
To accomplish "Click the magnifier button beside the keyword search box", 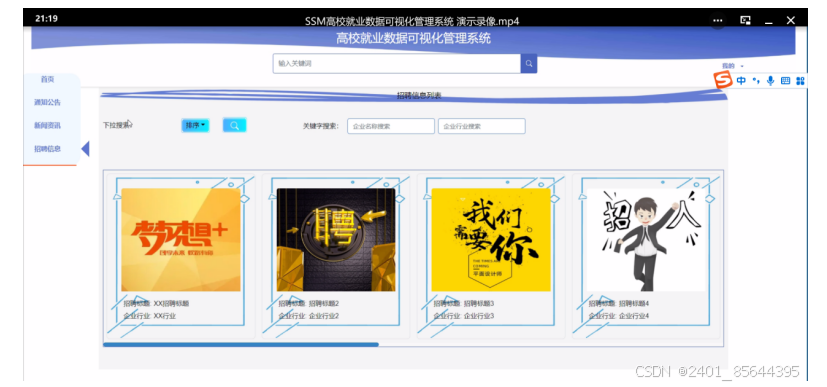I will click(x=528, y=63).
